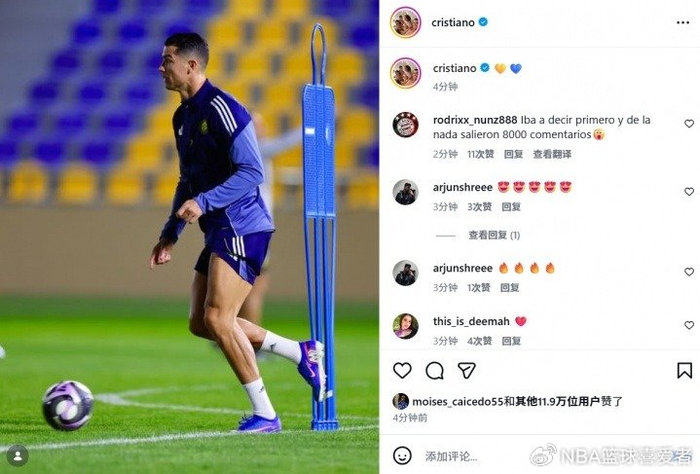The width and height of the screenshot is (700, 474).
Task: Click 回复 under the this_is_deemah comment
Action: coord(511,341)
